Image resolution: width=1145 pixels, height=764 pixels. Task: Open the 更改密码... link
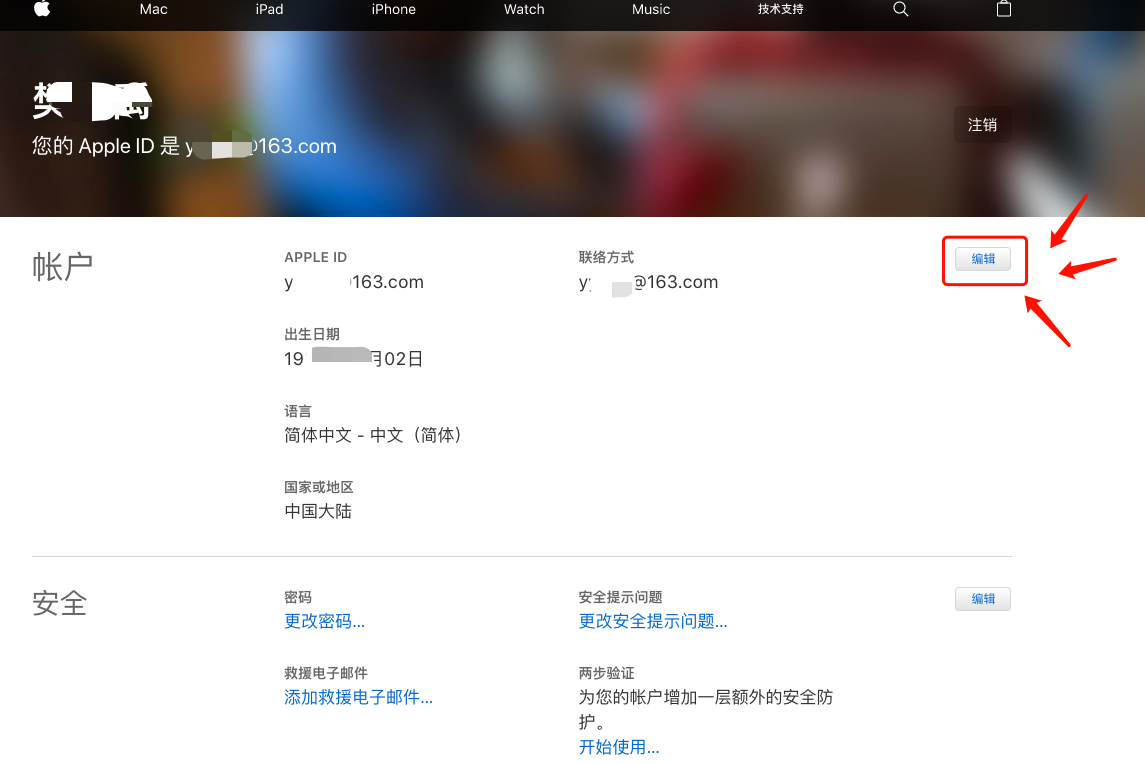(324, 622)
